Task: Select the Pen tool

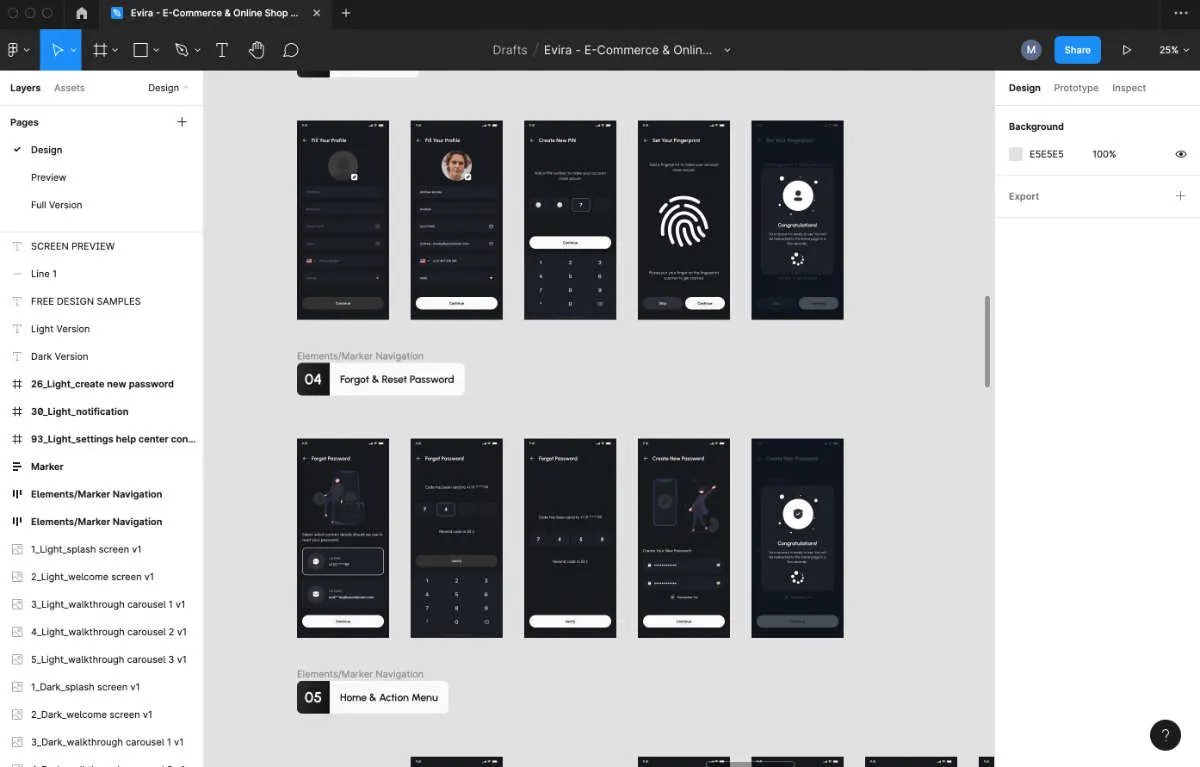Action: tap(180, 50)
